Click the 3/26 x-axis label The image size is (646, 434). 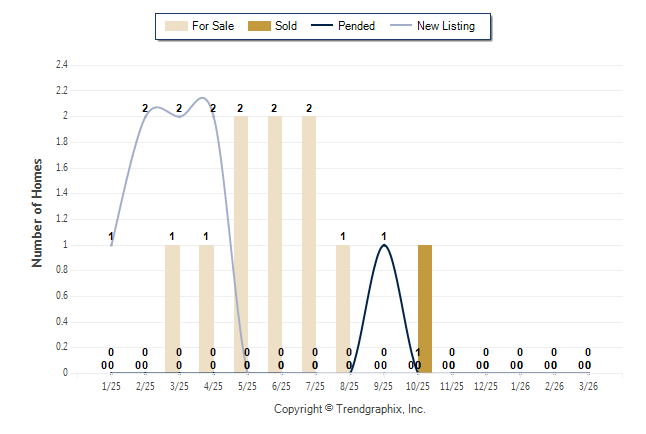point(588,386)
